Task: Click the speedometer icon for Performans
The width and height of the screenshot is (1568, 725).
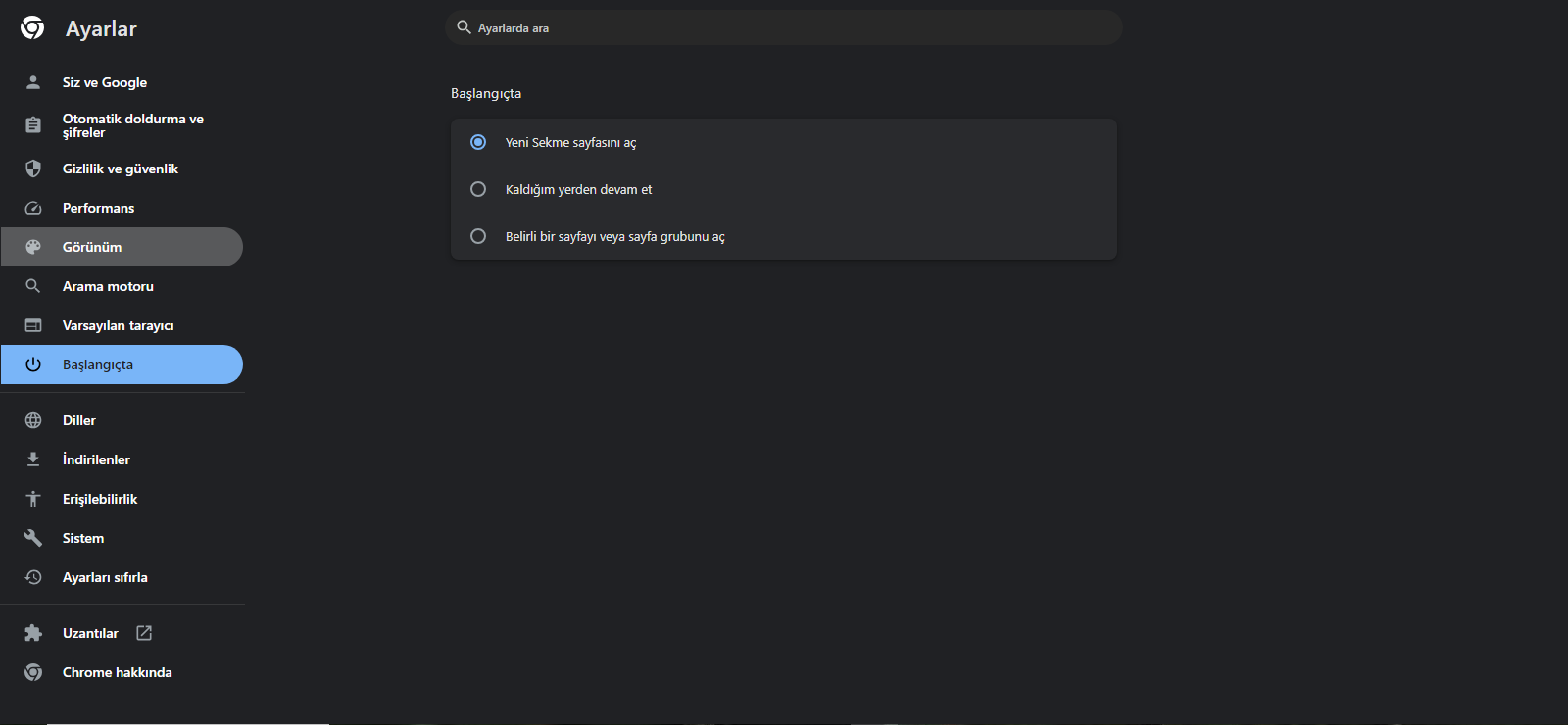Action: coord(33,208)
